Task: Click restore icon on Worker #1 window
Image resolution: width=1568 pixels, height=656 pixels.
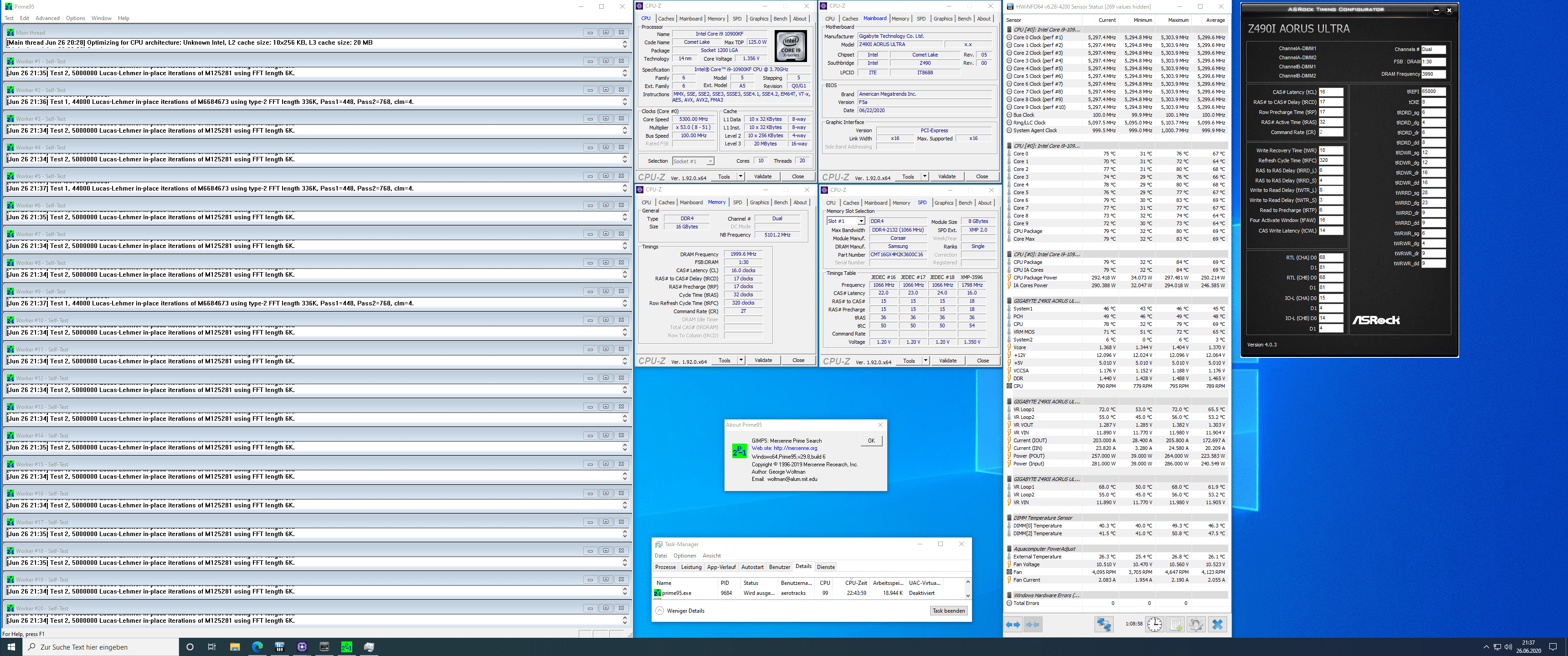Action: (606, 61)
